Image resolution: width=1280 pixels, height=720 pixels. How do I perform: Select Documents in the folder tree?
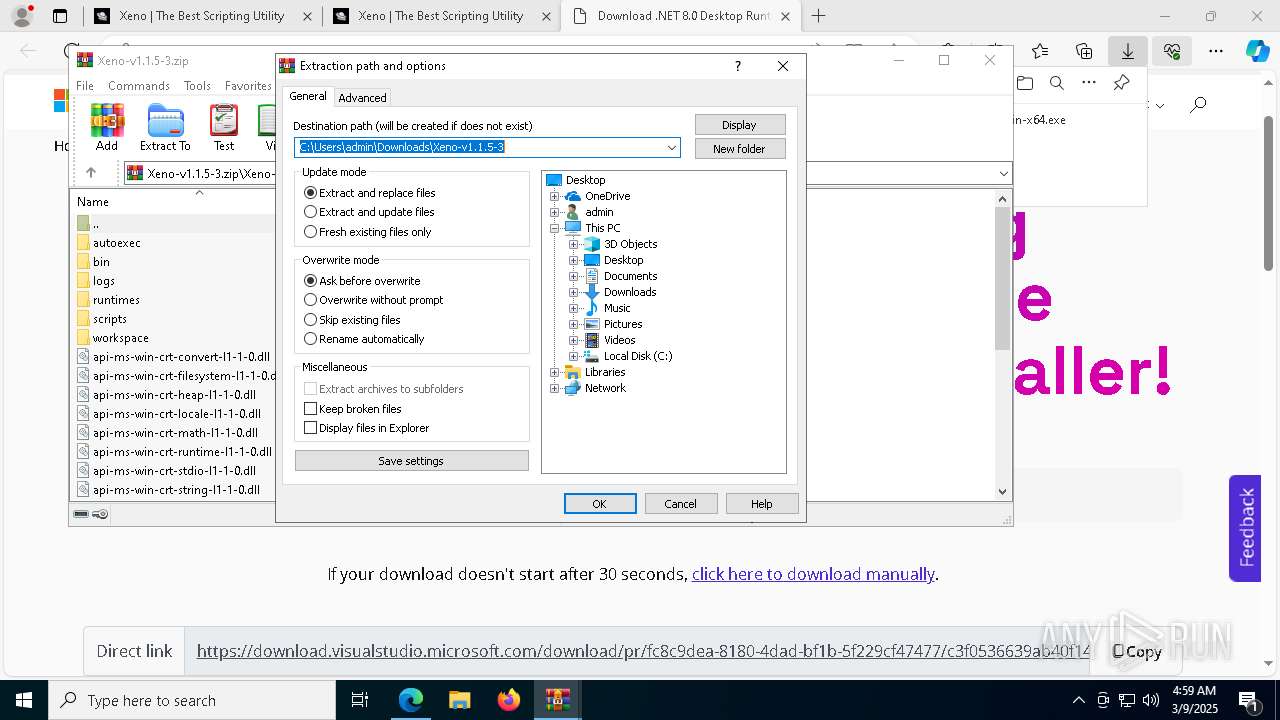(630, 276)
